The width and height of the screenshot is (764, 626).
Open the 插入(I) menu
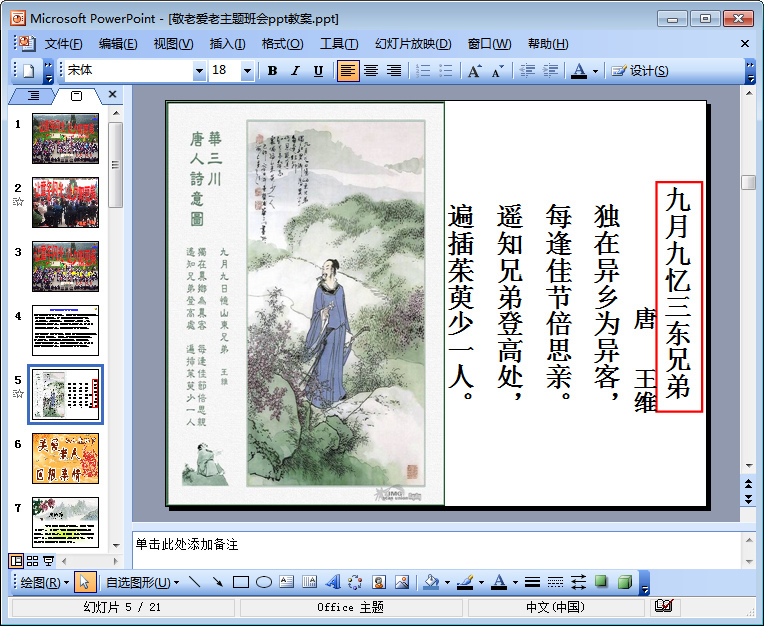[x=228, y=44]
